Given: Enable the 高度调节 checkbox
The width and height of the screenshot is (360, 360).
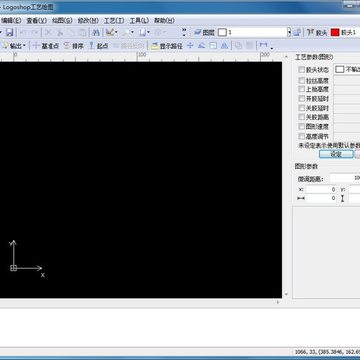Looking at the screenshot, I should click(302, 136).
